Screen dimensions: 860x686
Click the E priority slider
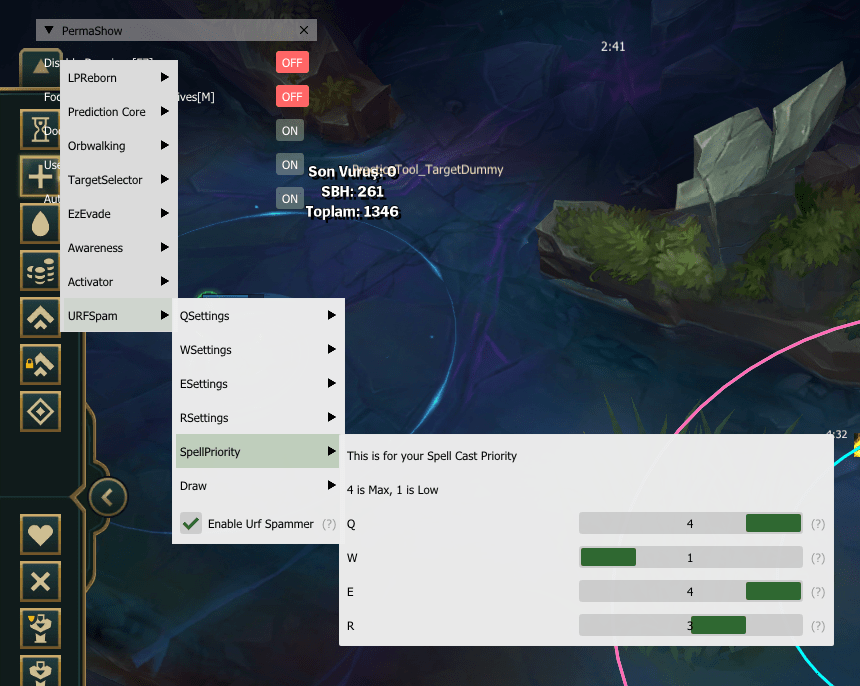coord(691,592)
